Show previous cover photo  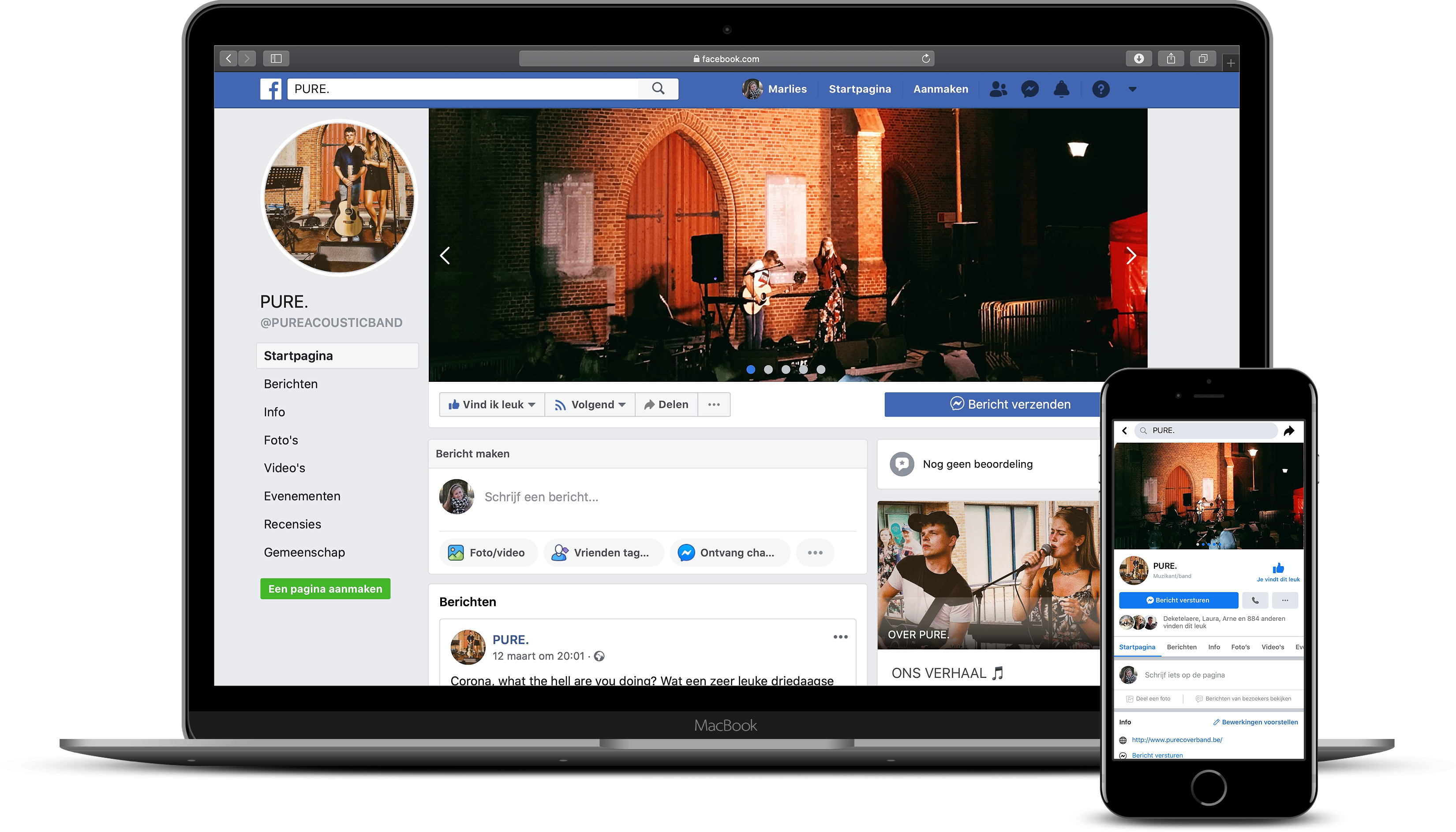pos(445,255)
